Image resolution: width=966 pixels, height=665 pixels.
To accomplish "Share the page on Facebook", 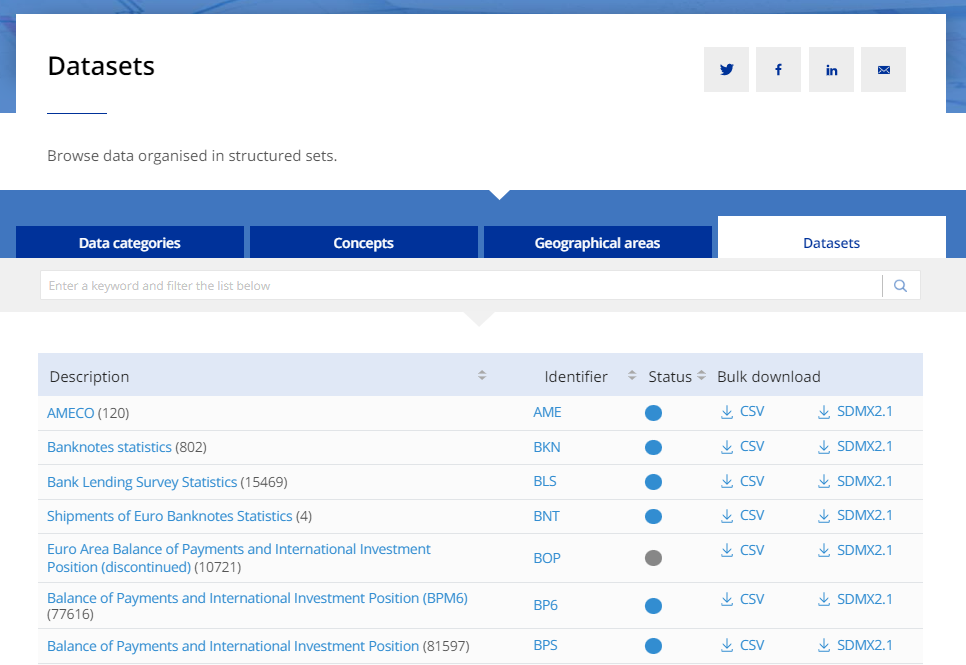I will [778, 69].
